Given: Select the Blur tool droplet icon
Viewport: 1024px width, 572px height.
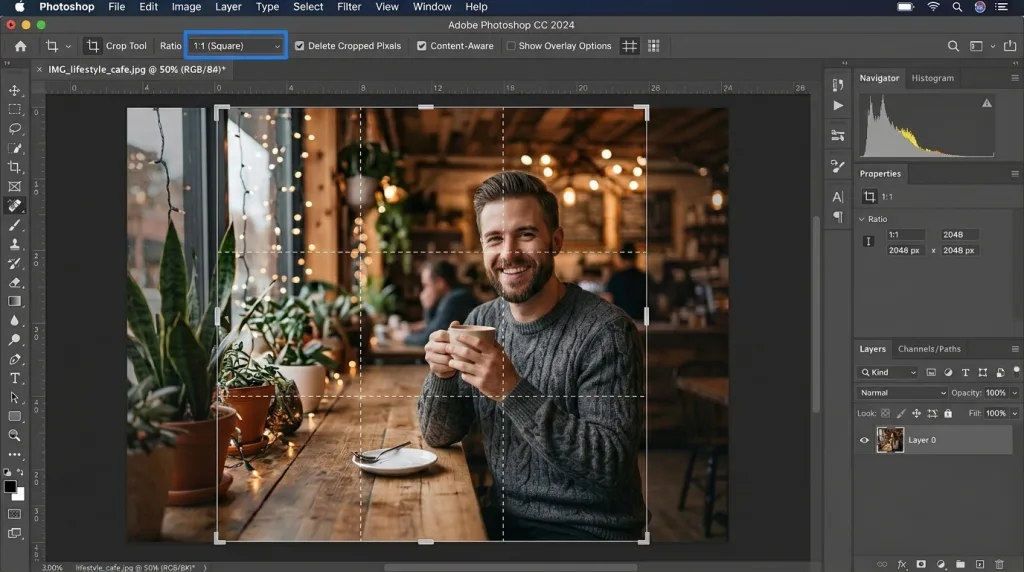Looking at the screenshot, I should [14, 321].
